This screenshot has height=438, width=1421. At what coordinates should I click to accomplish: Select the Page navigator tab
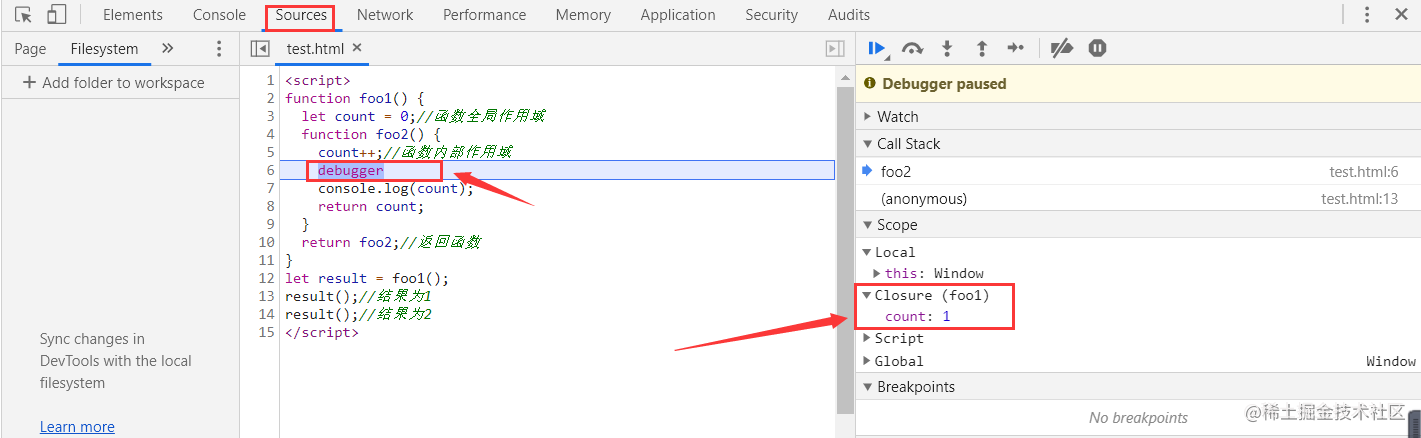(x=30, y=48)
